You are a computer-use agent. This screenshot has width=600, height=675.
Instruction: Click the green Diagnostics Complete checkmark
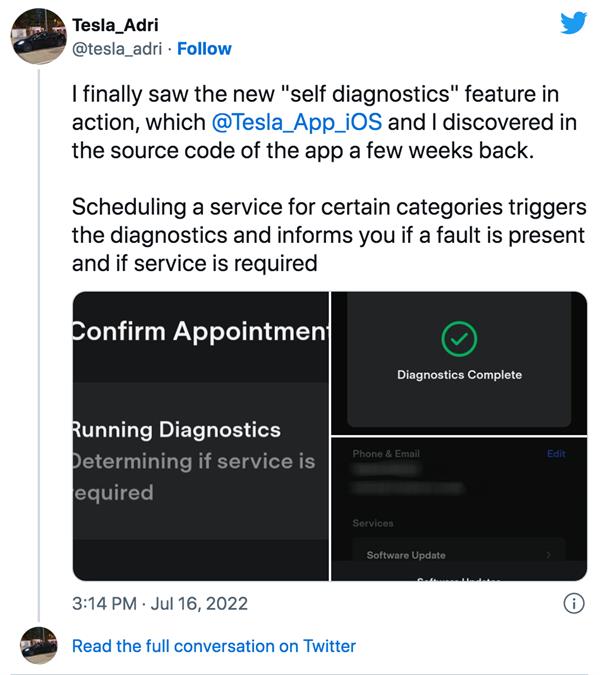459,340
